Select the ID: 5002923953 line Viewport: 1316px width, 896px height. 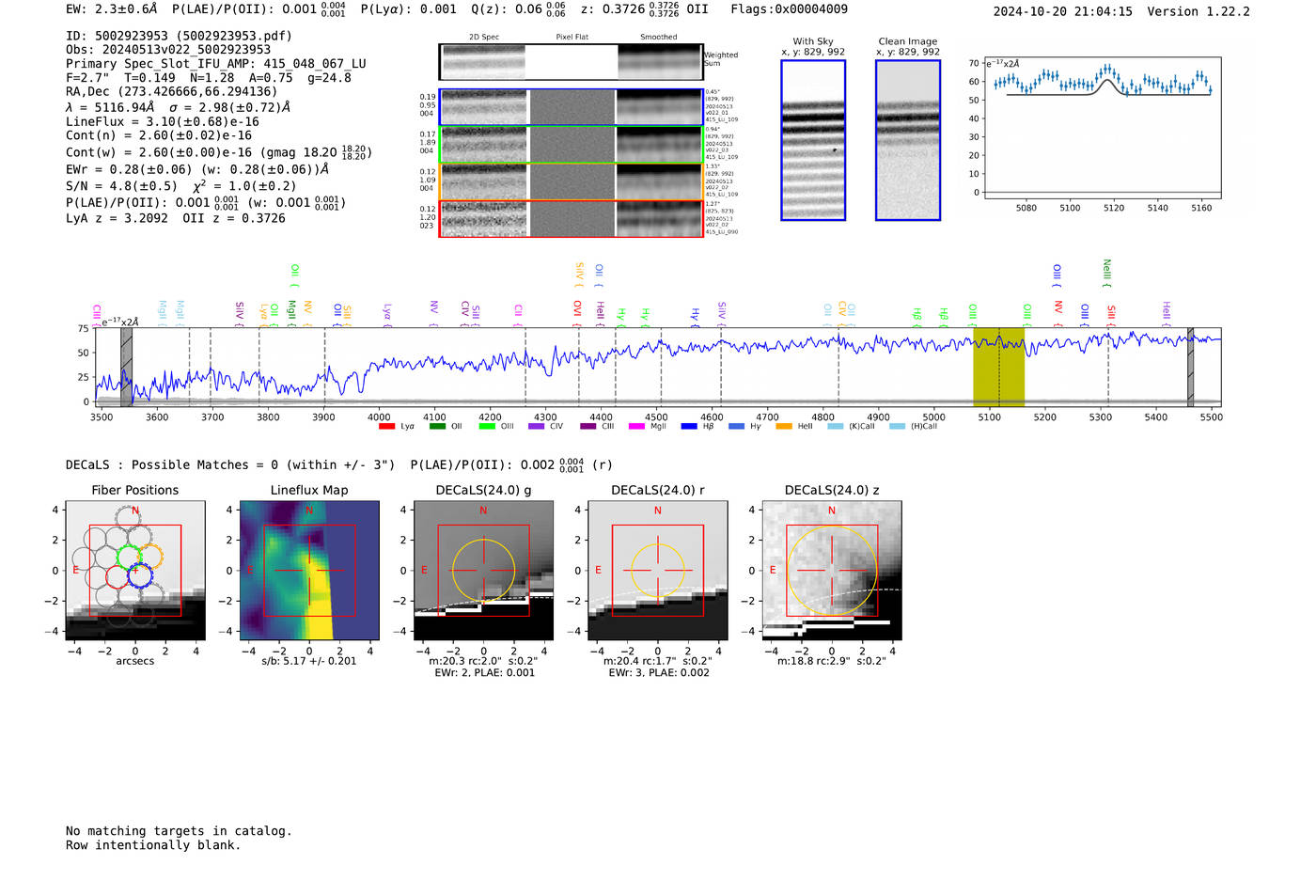pos(179,36)
